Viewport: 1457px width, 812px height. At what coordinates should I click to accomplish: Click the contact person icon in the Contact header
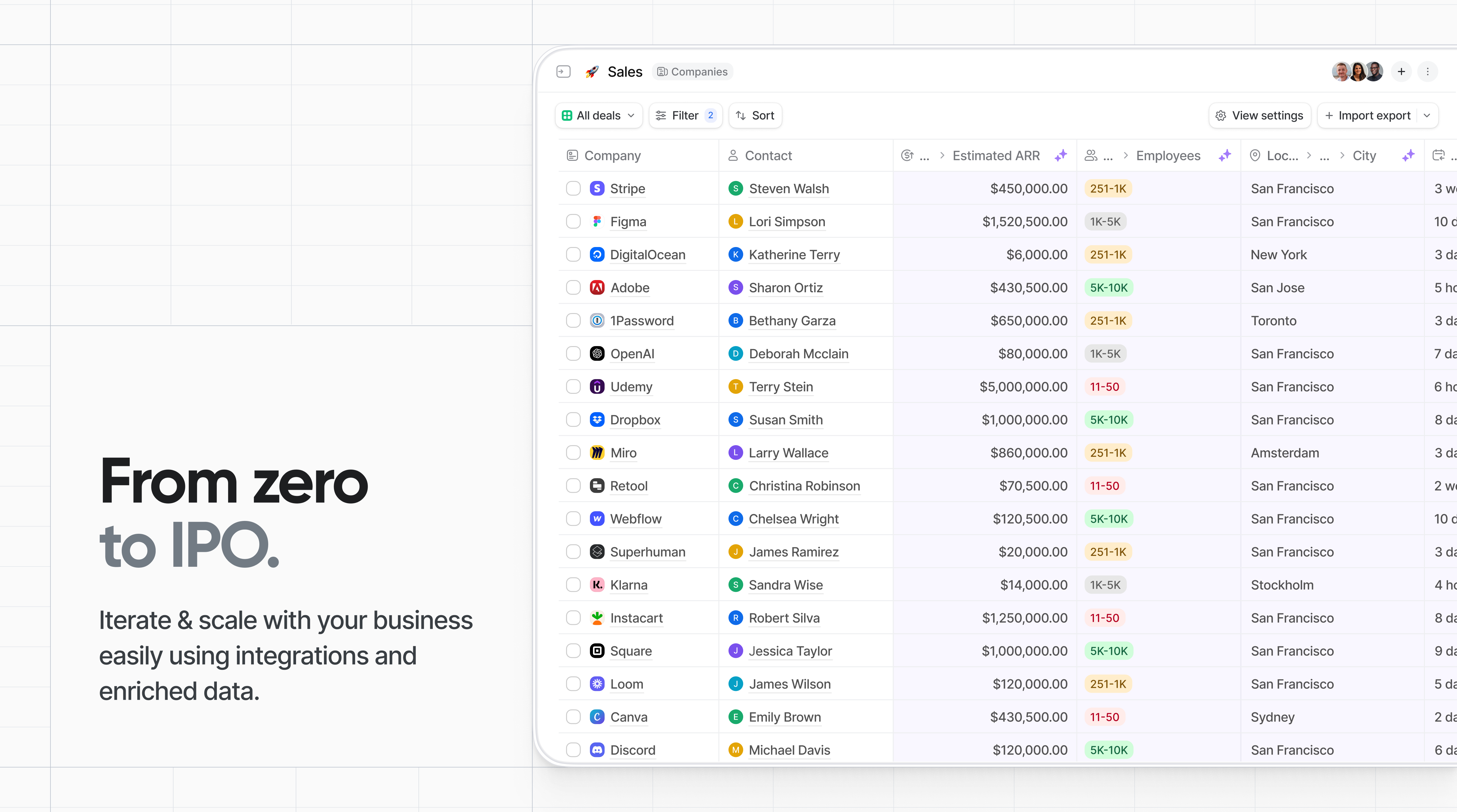point(733,155)
